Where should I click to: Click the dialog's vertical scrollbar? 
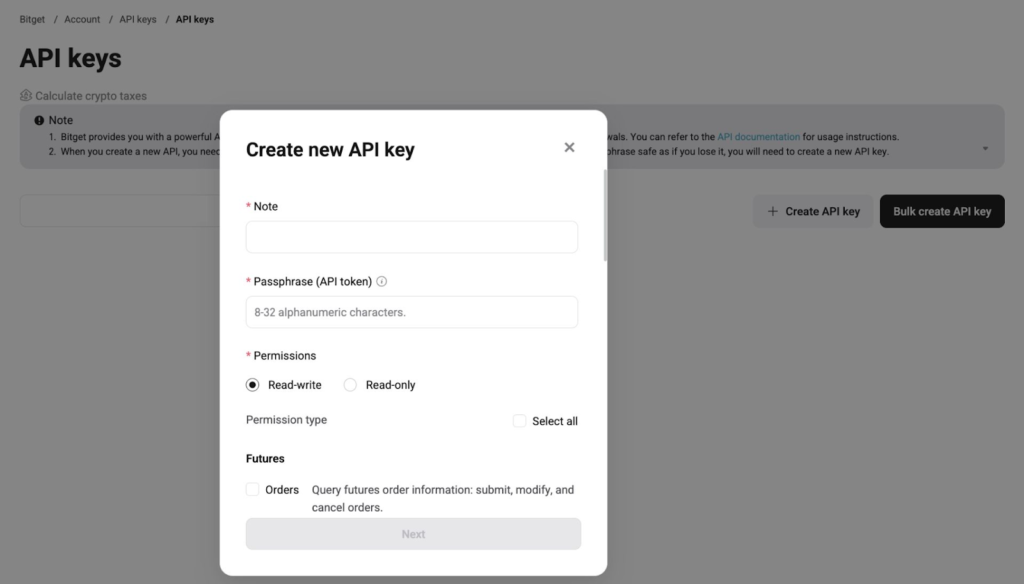pyautogui.click(x=605, y=215)
